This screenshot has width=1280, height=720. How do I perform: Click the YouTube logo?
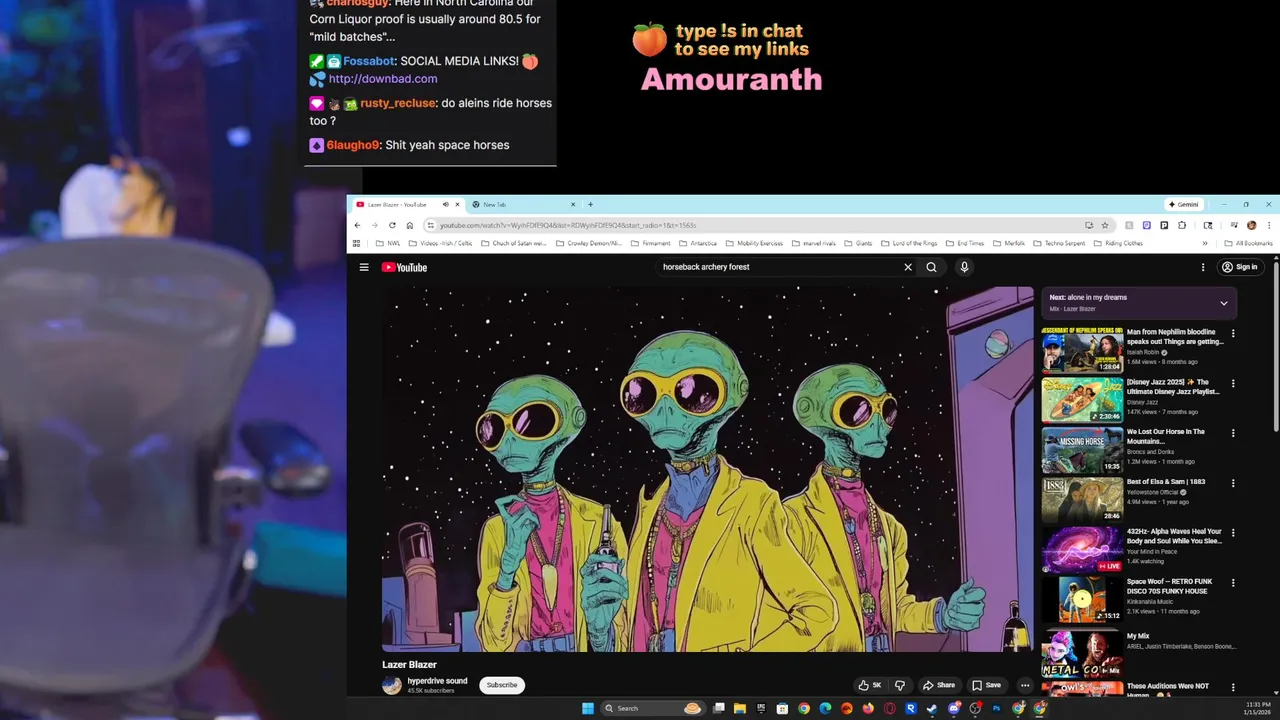(x=405, y=267)
